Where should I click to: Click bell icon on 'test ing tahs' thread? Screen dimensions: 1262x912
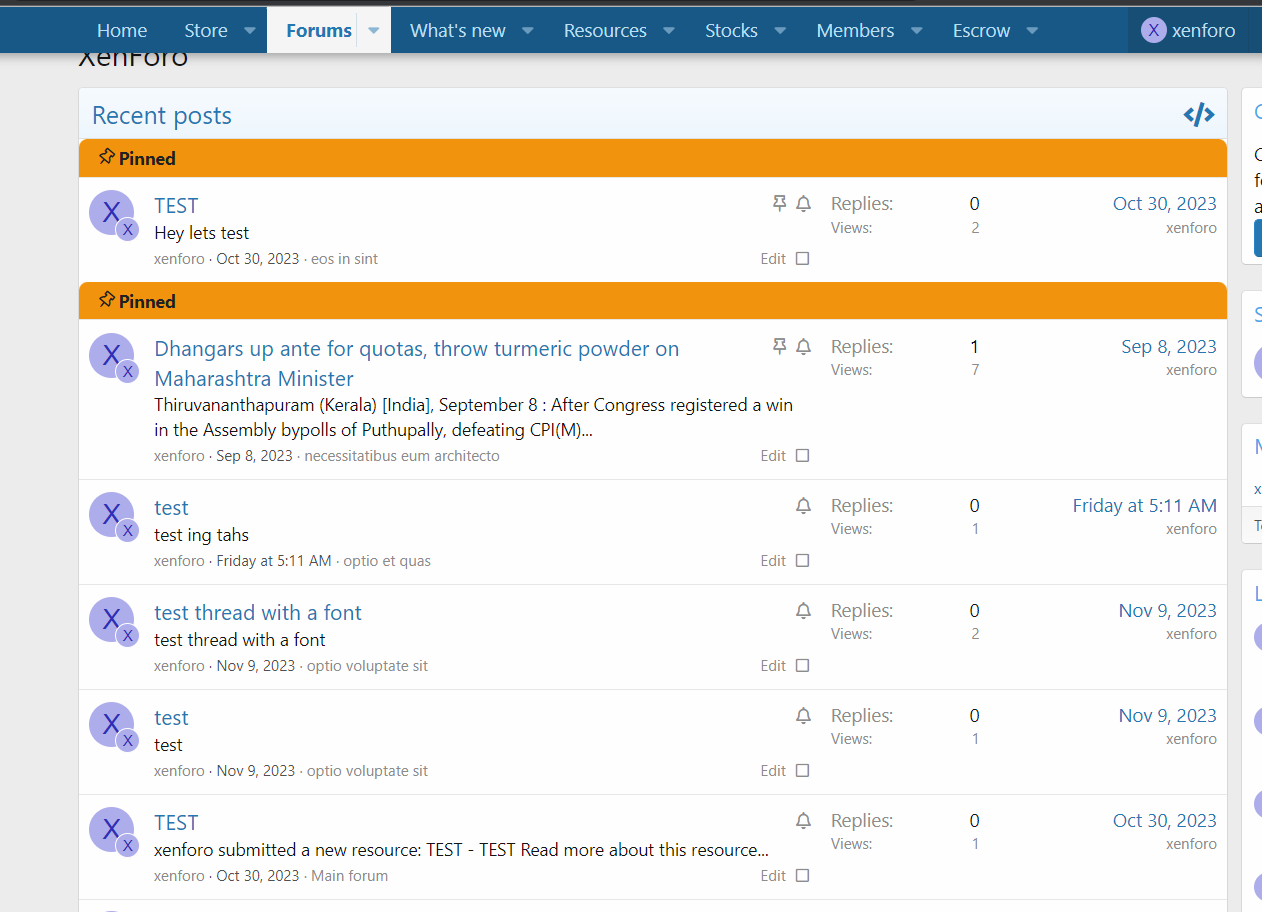click(803, 506)
